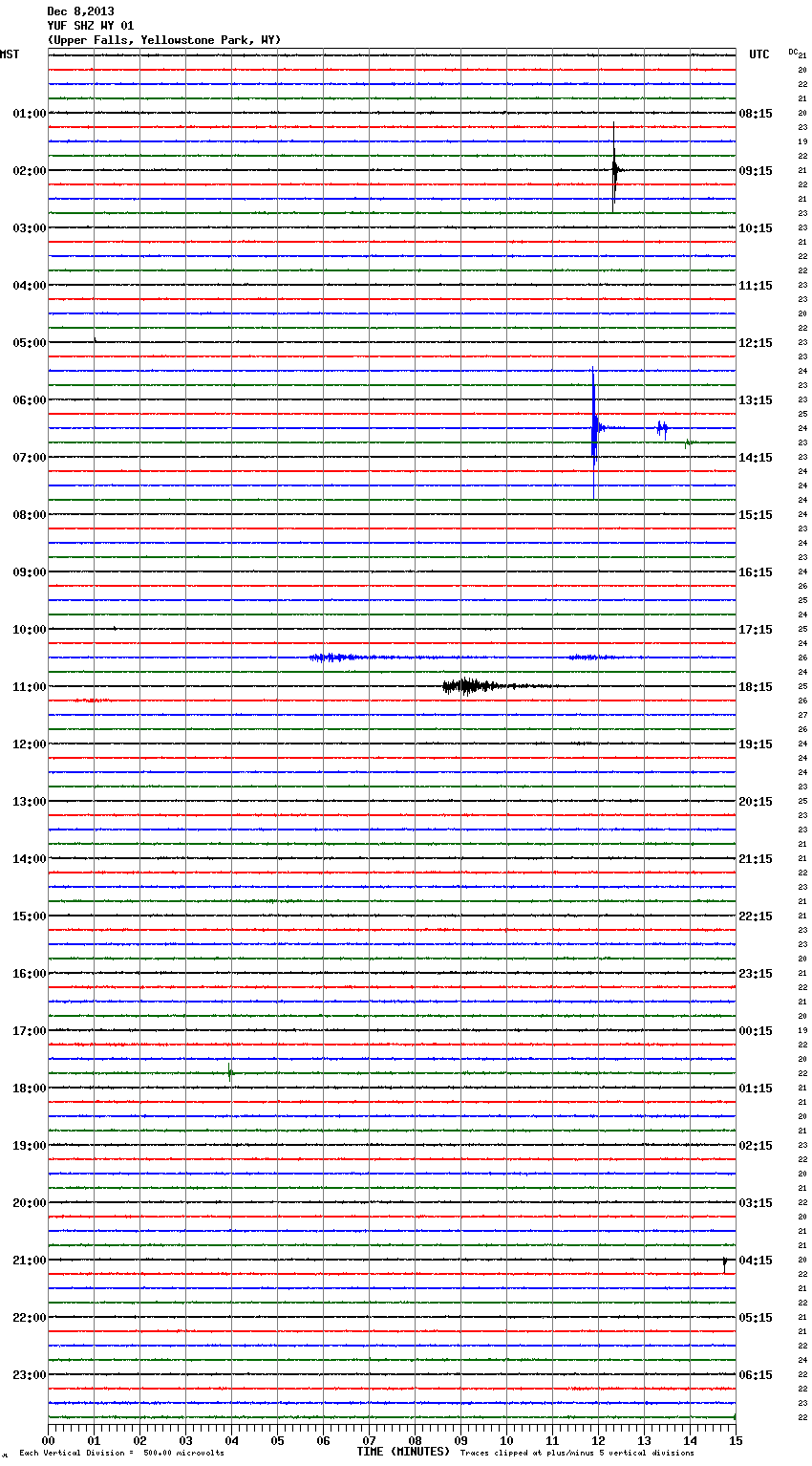Image resolution: width=812 pixels, height=1466 pixels.
Task: Click the 'TIME (MINUTES)' axis title
Action: pos(403,1452)
